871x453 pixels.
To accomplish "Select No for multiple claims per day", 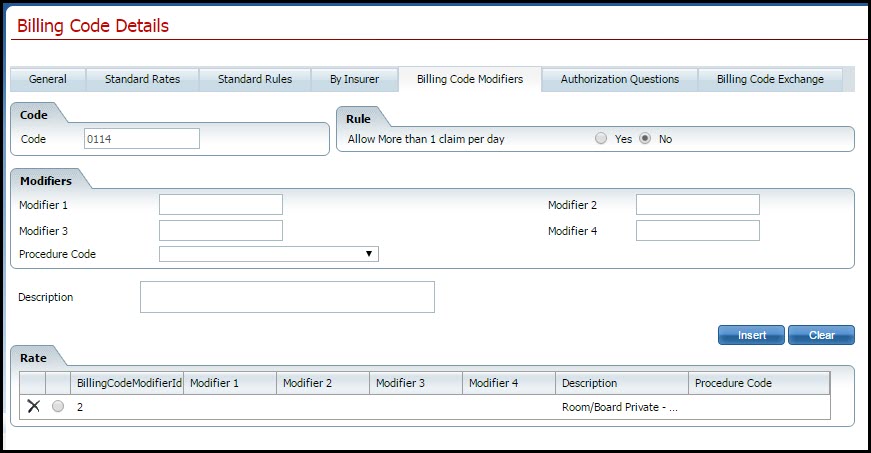I will pyautogui.click(x=645, y=139).
